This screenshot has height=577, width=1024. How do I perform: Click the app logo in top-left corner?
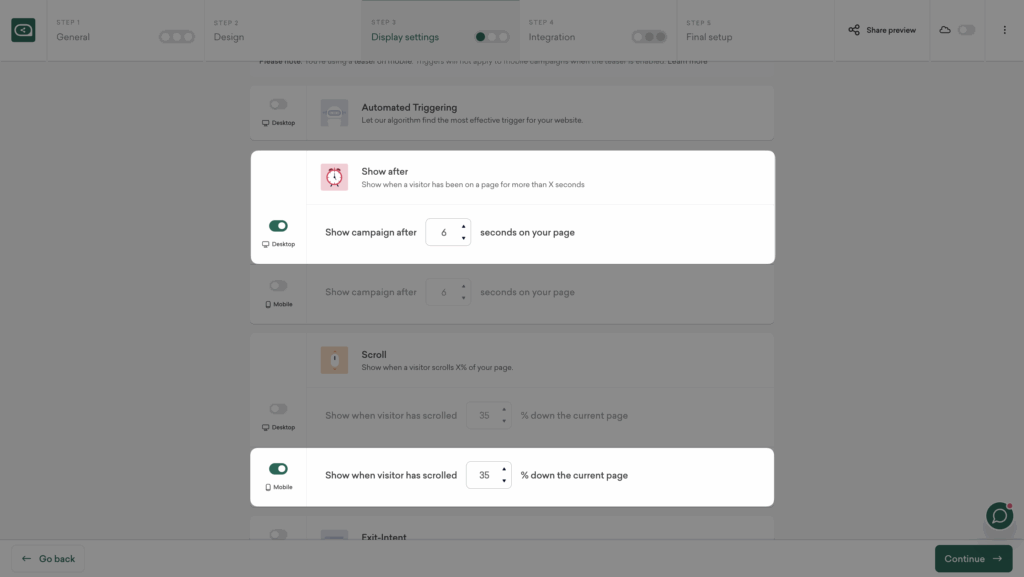click(23, 31)
